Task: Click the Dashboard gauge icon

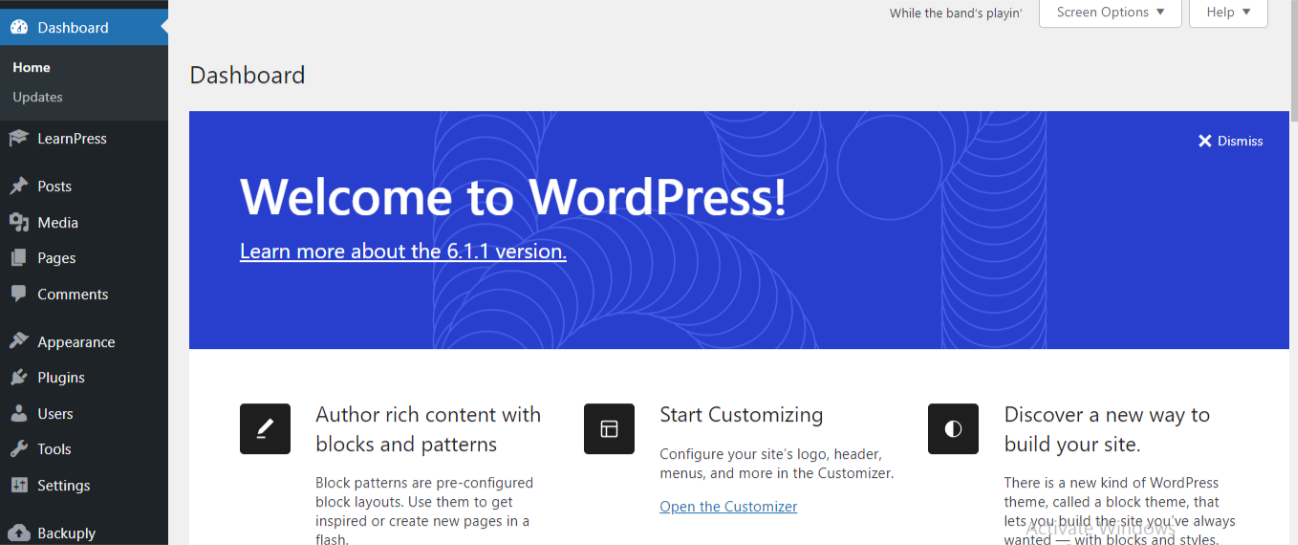Action: (19, 27)
